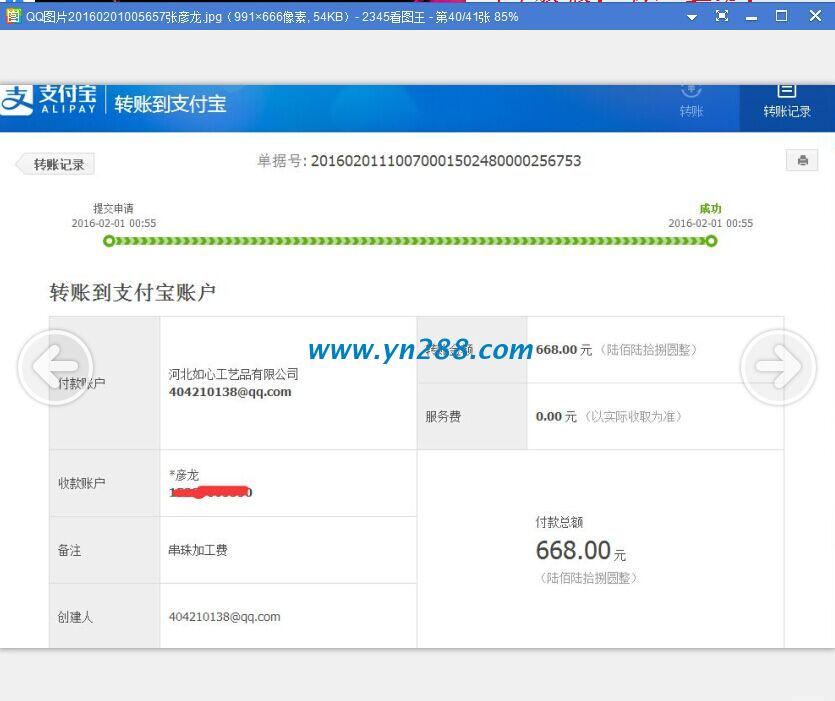Image resolution: width=835 pixels, height=701 pixels.
Task: Maximize the image viewer window
Action: tap(782, 16)
